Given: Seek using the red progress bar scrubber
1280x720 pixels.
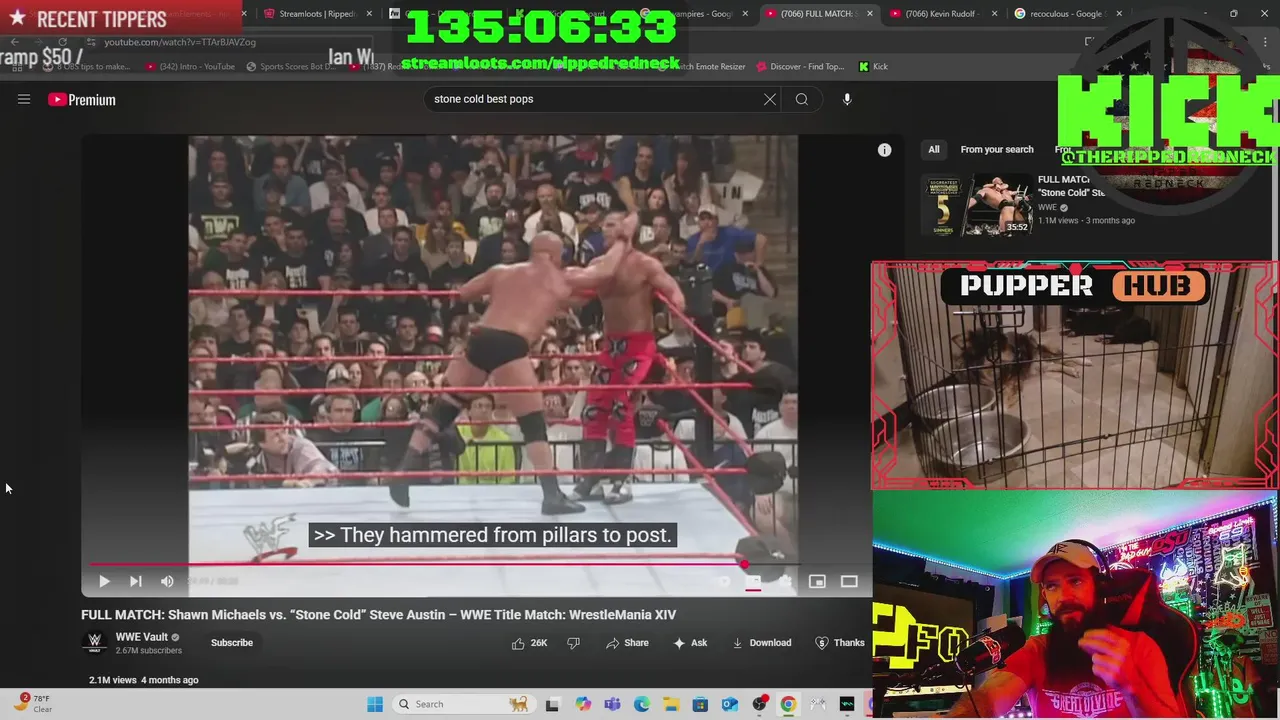Looking at the screenshot, I should click(x=744, y=564).
